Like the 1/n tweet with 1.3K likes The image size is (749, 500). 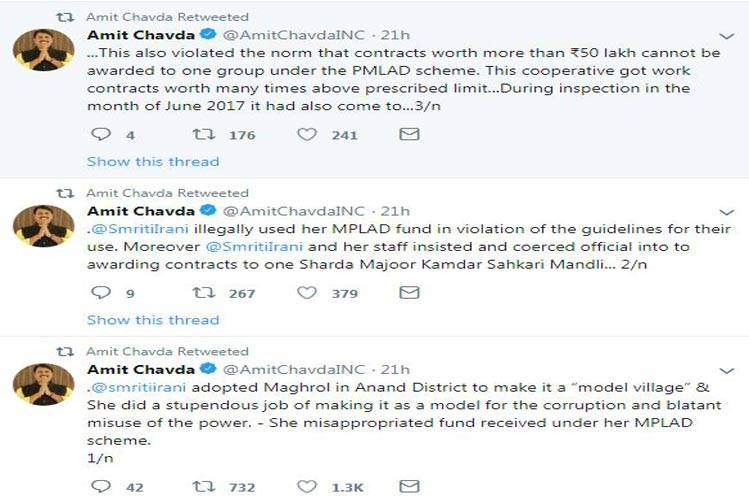point(308,486)
